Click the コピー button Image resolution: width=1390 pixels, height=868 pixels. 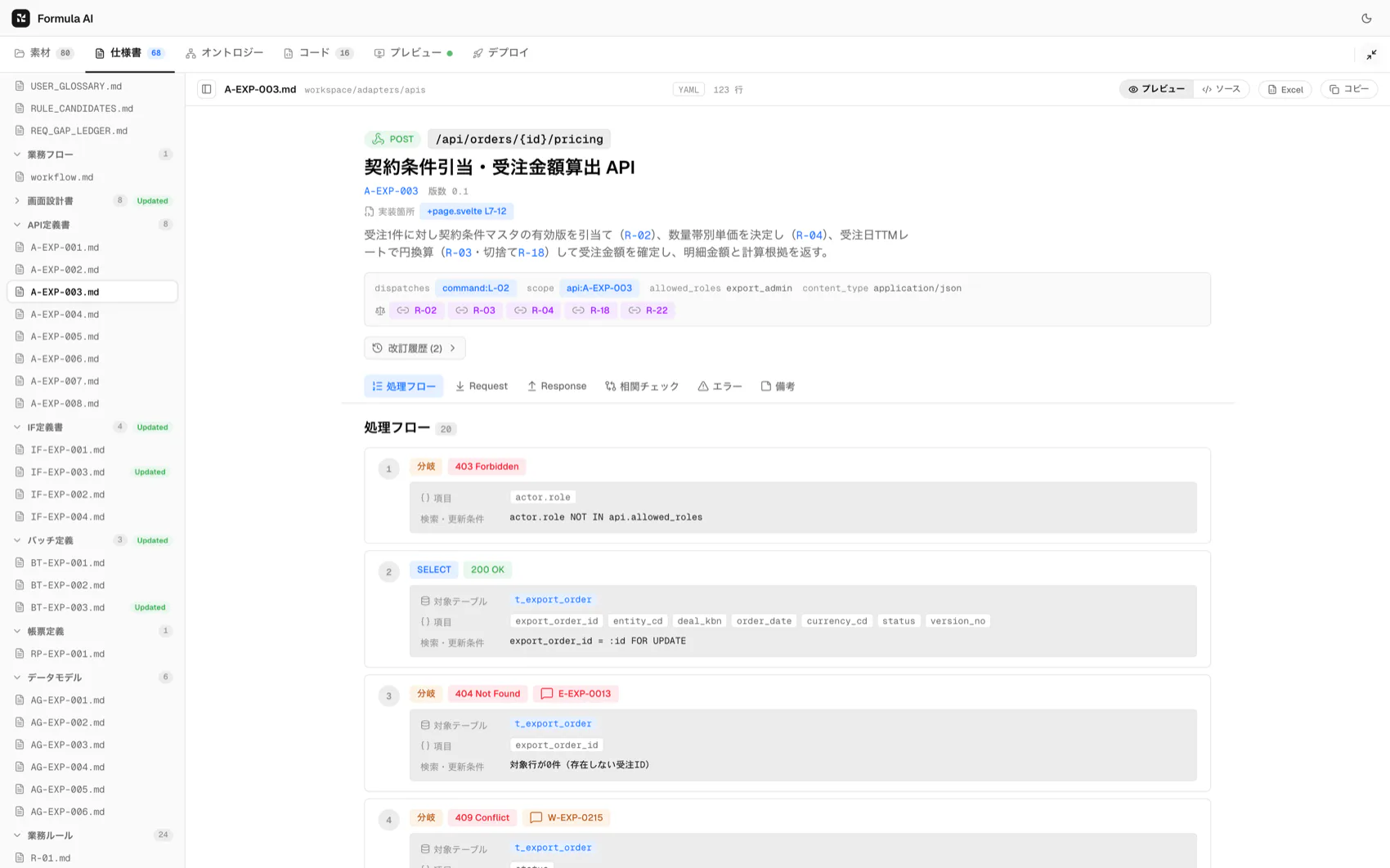click(1349, 89)
